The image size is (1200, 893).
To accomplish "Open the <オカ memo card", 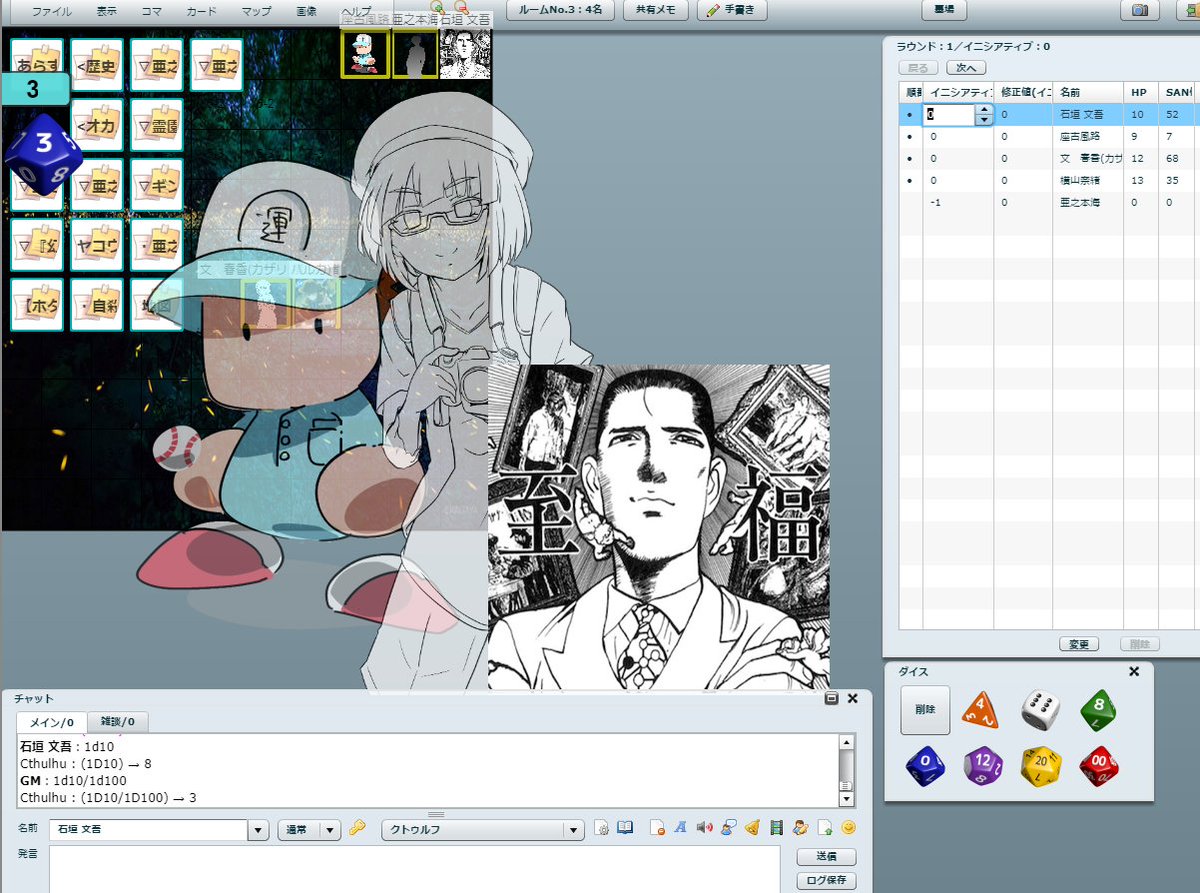I will click(97, 125).
